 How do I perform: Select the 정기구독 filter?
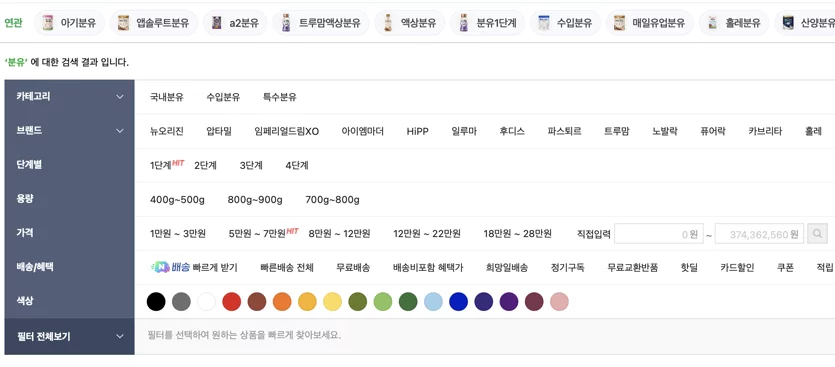[x=568, y=267]
